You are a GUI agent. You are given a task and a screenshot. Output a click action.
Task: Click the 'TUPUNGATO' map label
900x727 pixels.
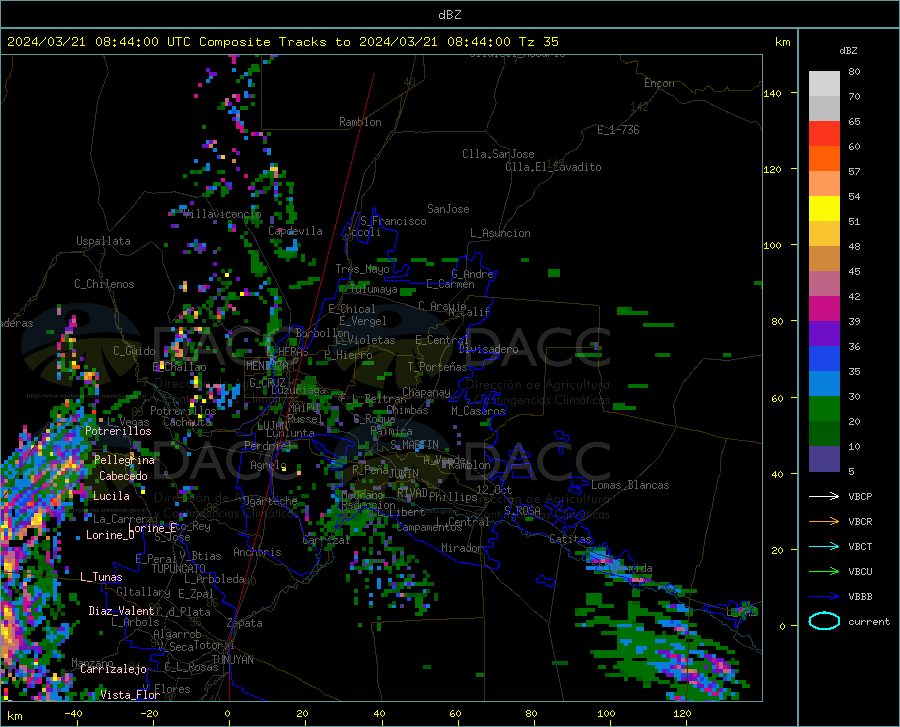pos(179,569)
